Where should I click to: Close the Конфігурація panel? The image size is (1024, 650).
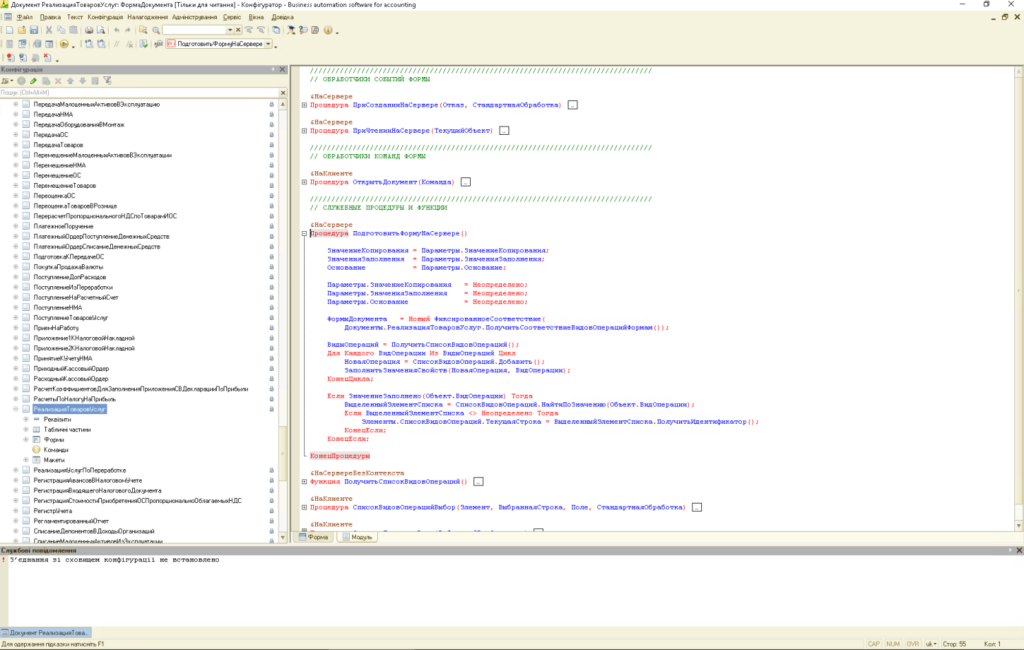[284, 69]
